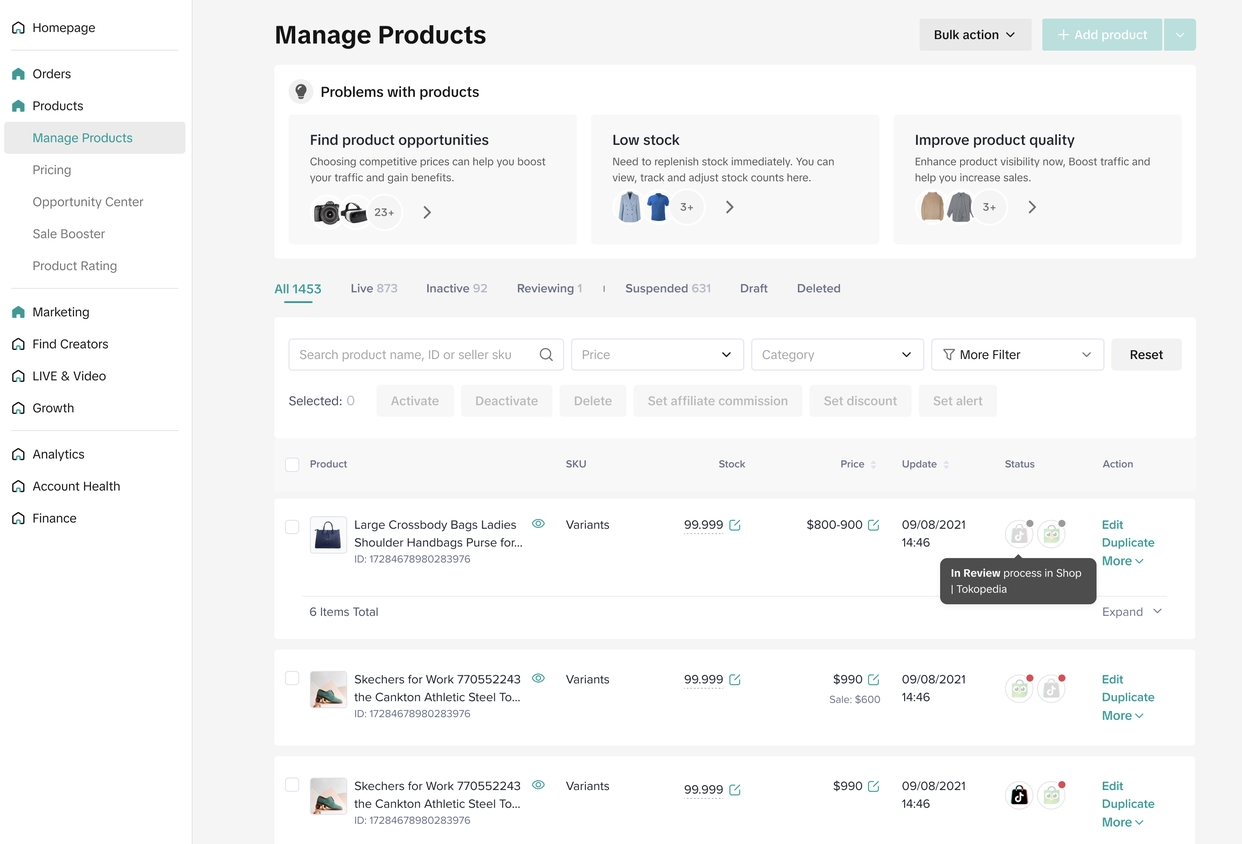
Task: Click the lightbulb icon near Problems with products
Action: pyautogui.click(x=300, y=92)
